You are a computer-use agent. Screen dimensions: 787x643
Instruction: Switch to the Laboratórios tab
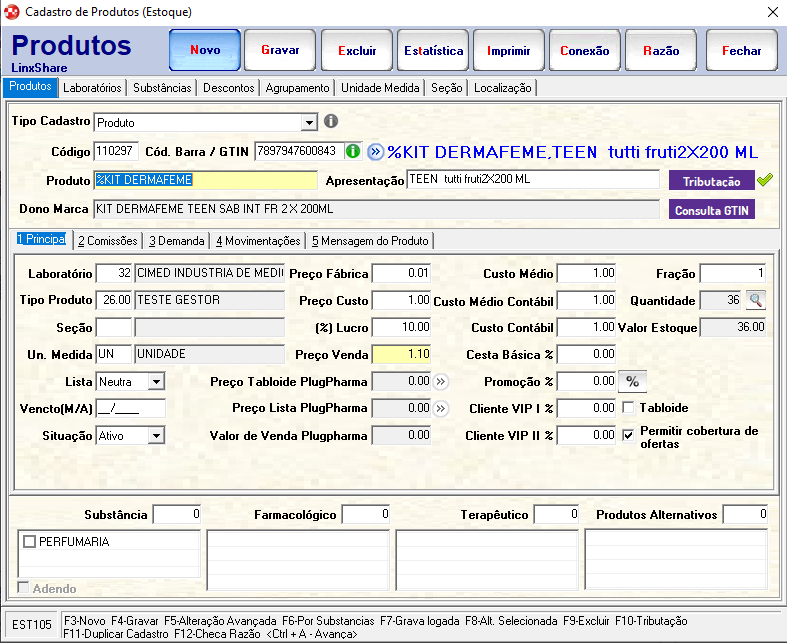coord(92,88)
